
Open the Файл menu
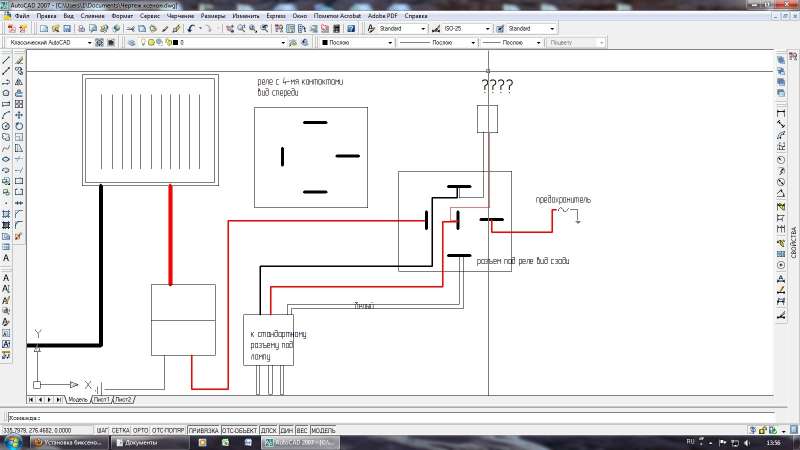tap(22, 16)
